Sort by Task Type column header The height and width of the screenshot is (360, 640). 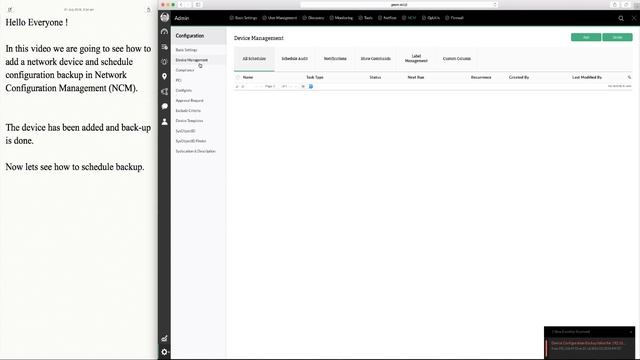tap(315, 77)
